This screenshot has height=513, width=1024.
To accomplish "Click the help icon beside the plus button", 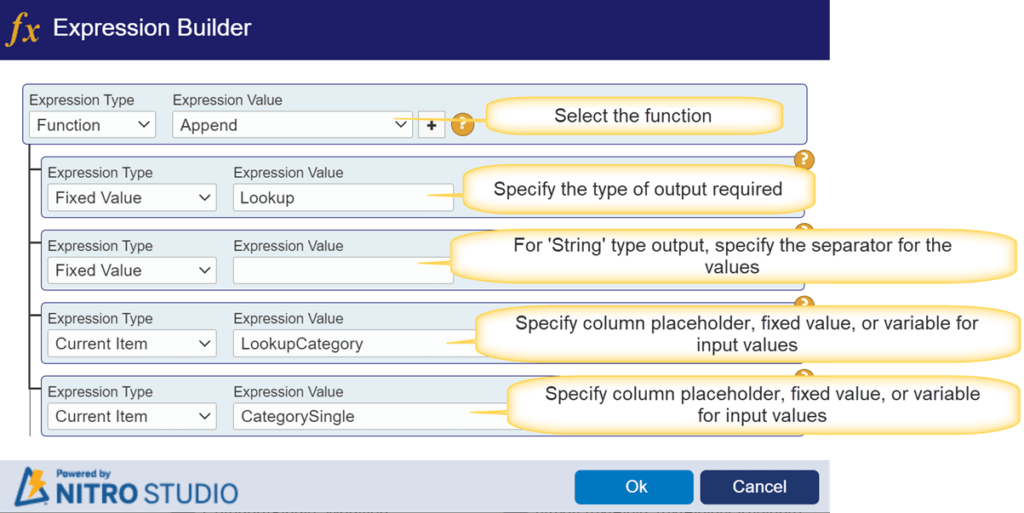I will click(x=462, y=124).
